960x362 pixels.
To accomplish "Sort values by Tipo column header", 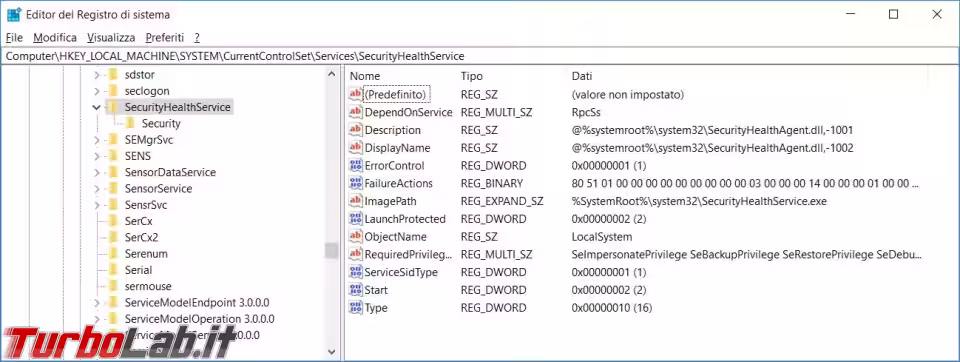I will coord(472,77).
